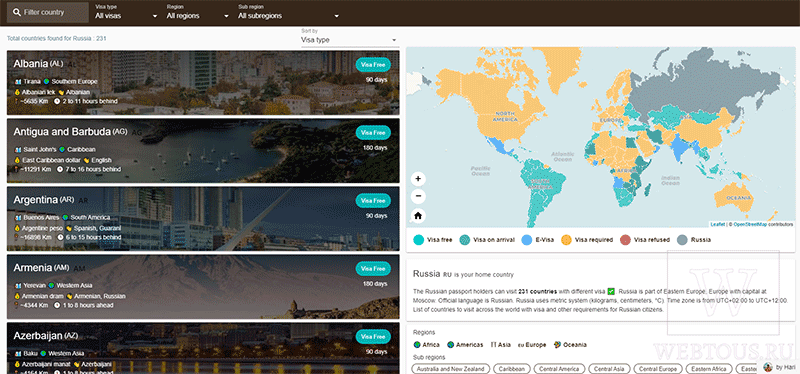Click the Africa globe icon under Regions
Screen dimensions: 800x374
(417, 345)
